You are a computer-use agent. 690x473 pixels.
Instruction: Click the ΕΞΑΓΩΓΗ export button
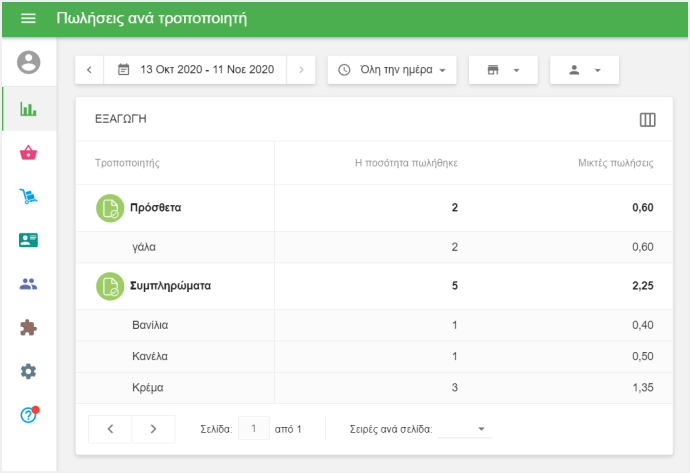click(121, 119)
